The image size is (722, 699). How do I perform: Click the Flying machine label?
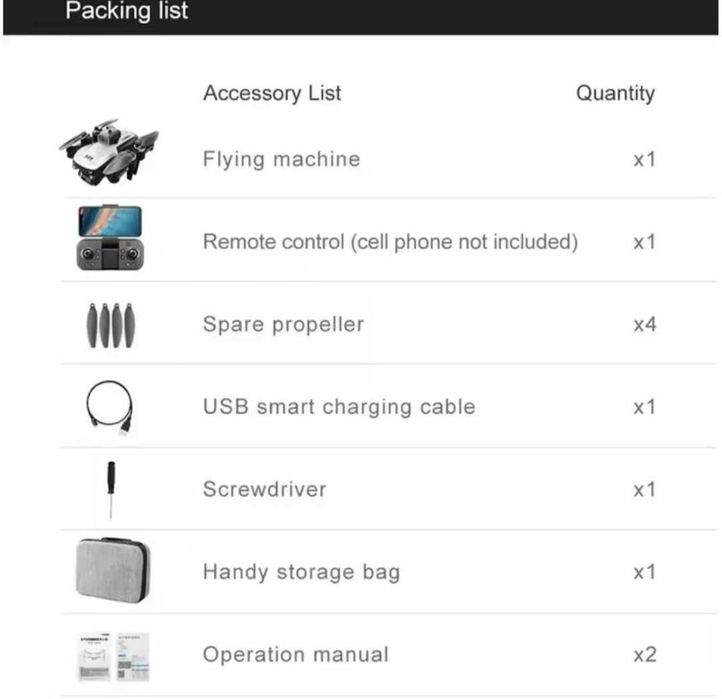[x=281, y=159]
